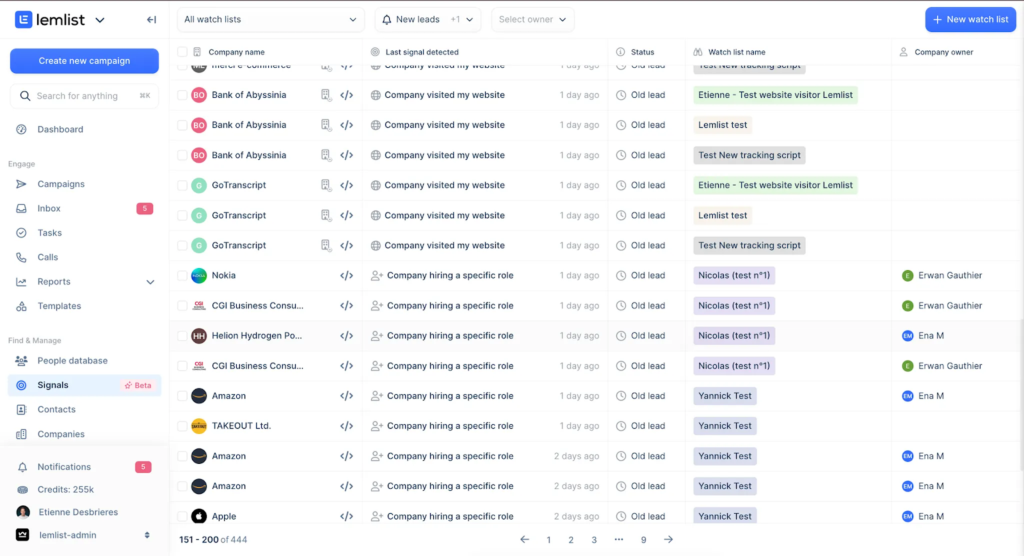The image size is (1024, 556).
Task: Collapse the sidebar with the arrow icon
Action: 151,20
